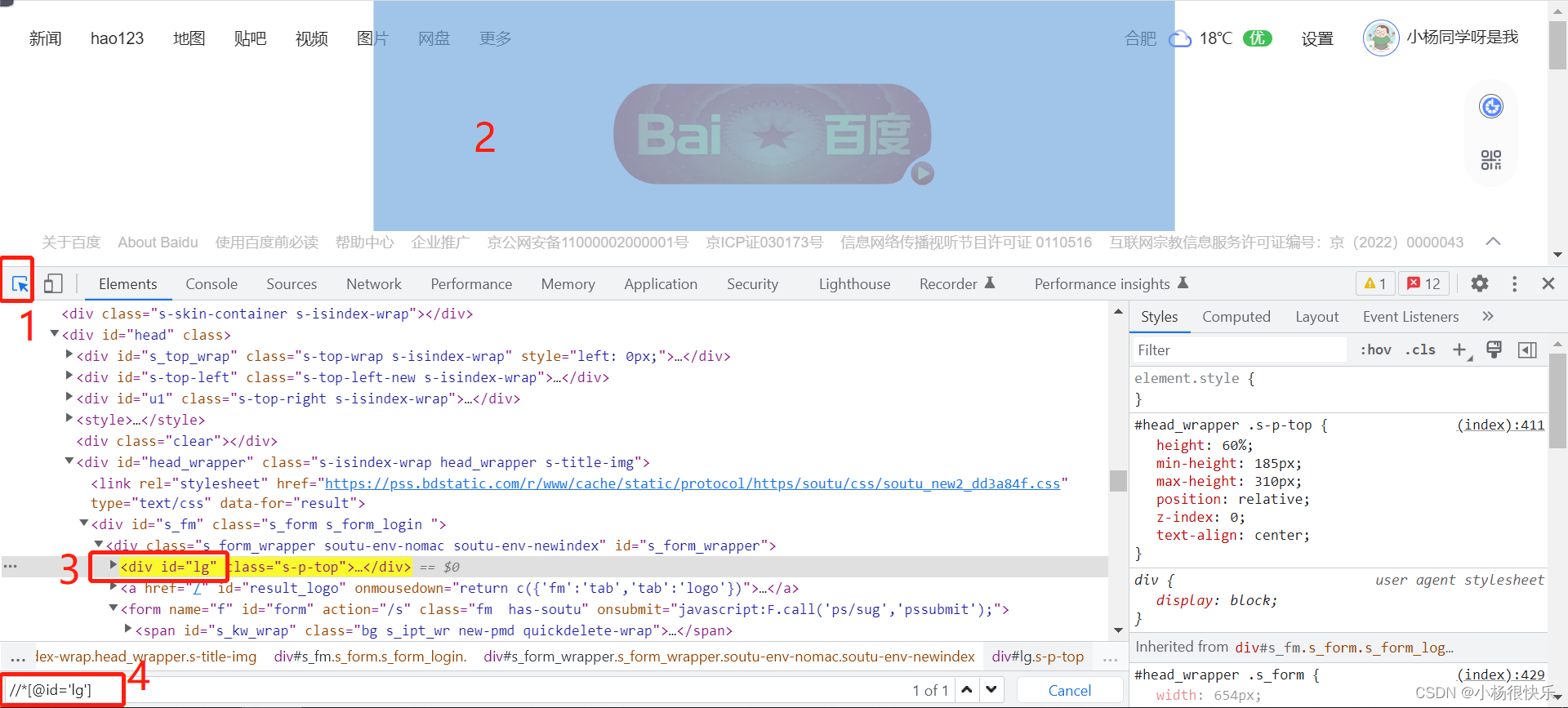
Task: Switch to the Layout pane
Action: click(x=1316, y=316)
